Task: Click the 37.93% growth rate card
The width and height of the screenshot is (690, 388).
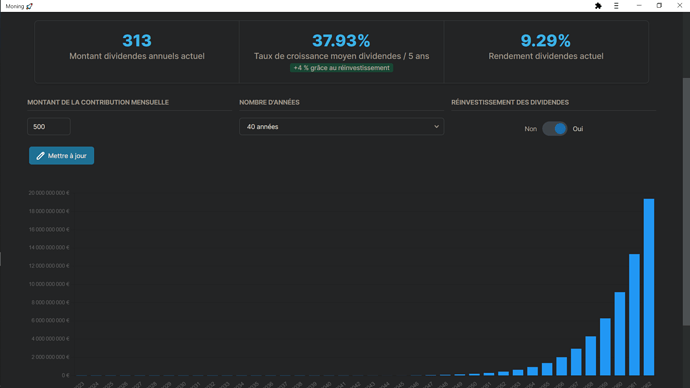Action: click(x=341, y=51)
